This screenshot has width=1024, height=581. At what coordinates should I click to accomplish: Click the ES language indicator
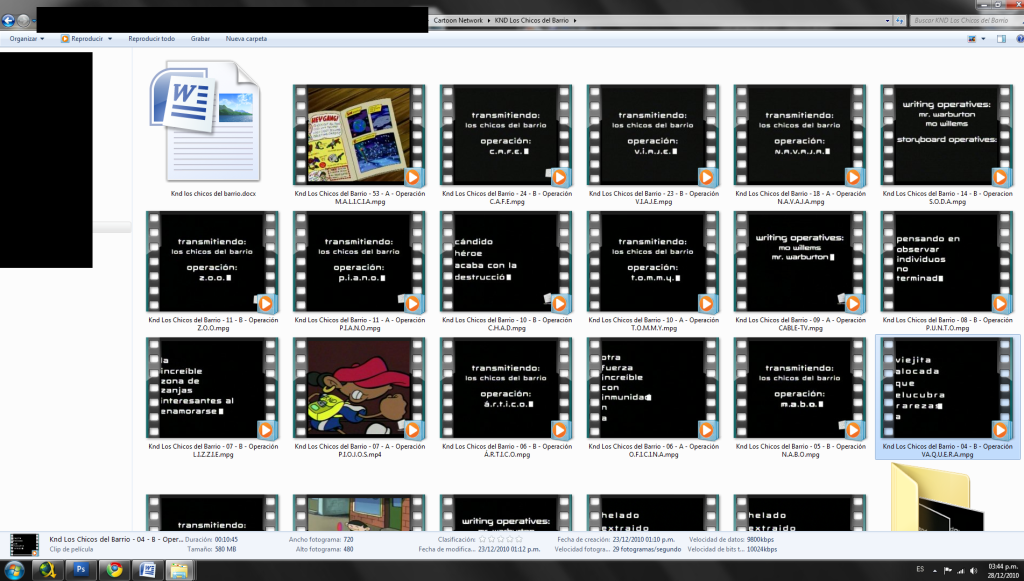point(920,569)
